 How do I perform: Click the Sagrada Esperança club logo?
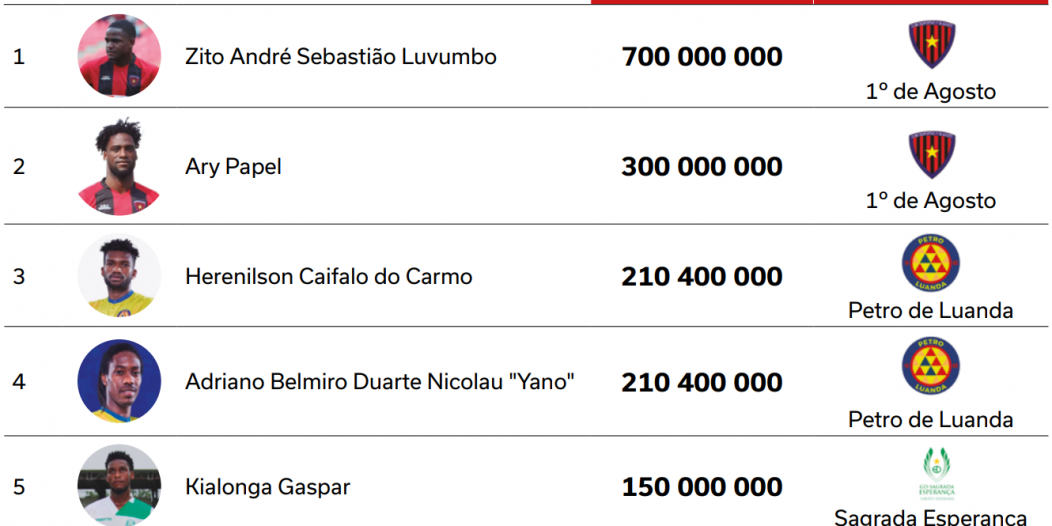(931, 473)
